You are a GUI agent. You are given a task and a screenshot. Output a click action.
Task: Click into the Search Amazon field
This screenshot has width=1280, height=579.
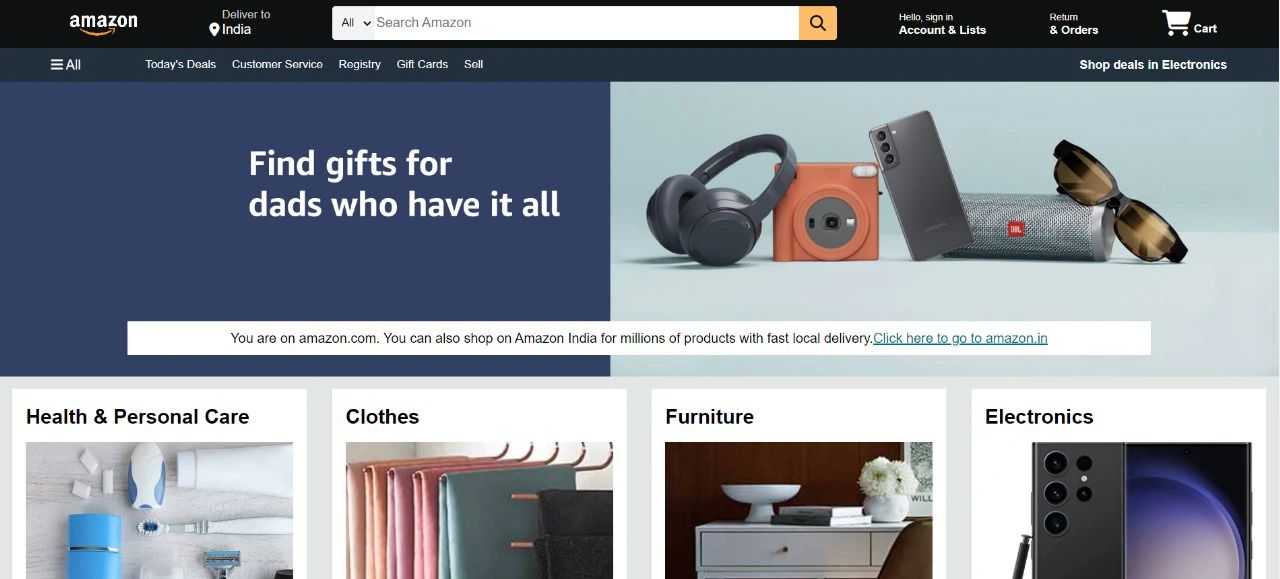pyautogui.click(x=587, y=23)
